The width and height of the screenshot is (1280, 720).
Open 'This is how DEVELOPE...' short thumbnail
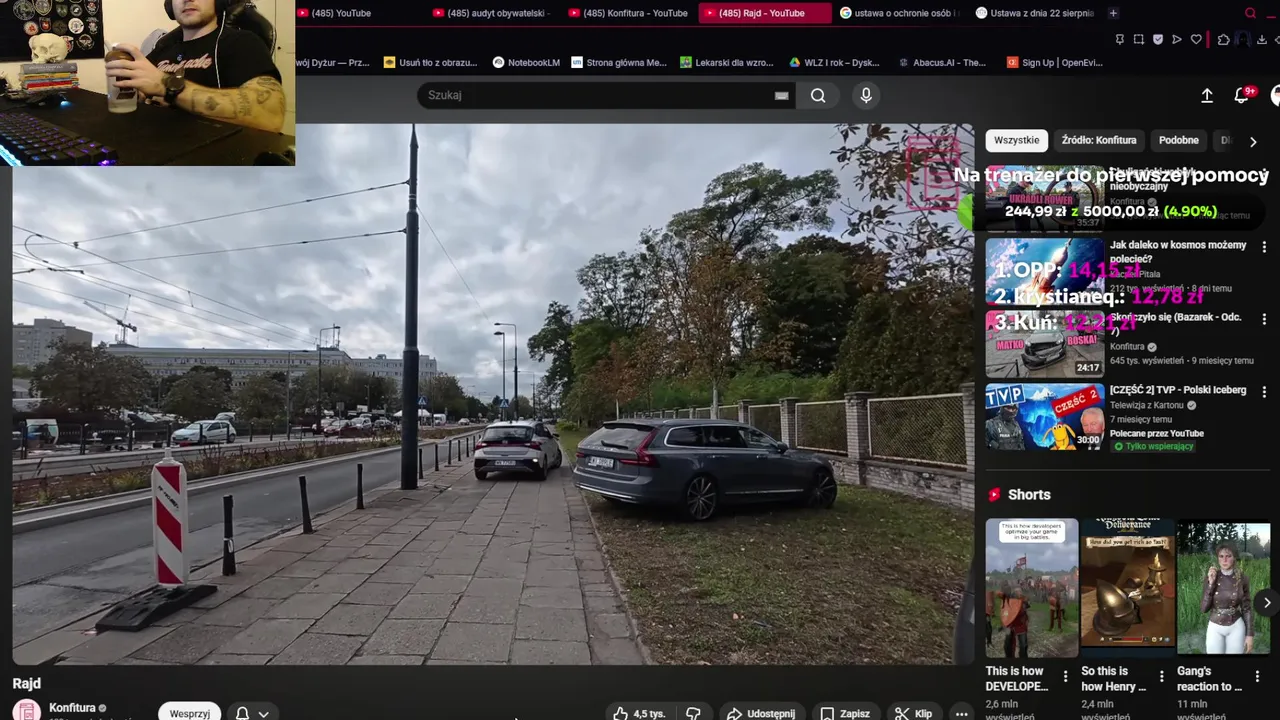tap(1032, 587)
